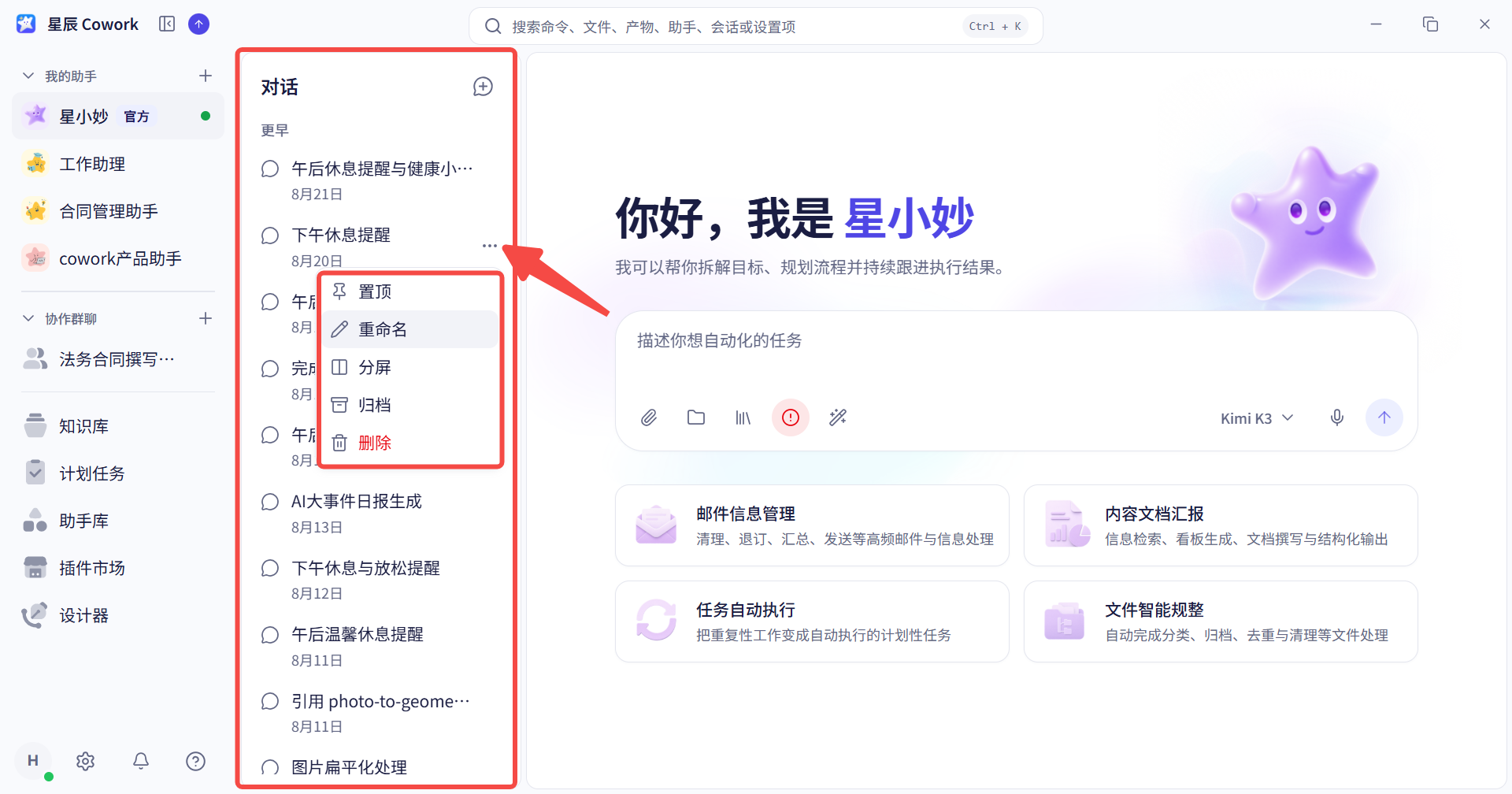Collapse the 我的助手 section
This screenshot has width=1512, height=794.
point(28,76)
